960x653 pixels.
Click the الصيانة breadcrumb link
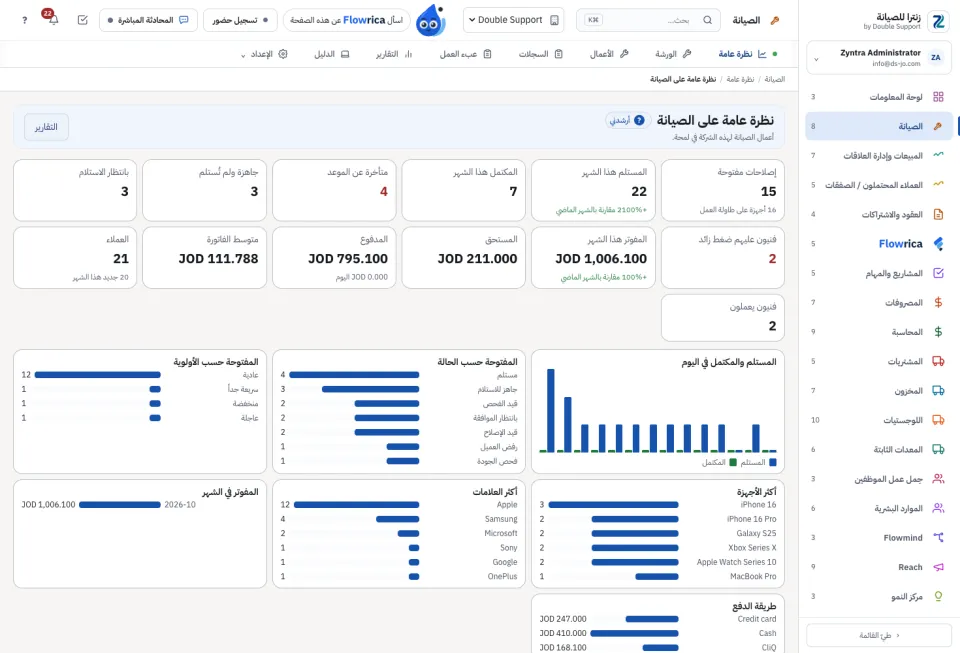774,80
